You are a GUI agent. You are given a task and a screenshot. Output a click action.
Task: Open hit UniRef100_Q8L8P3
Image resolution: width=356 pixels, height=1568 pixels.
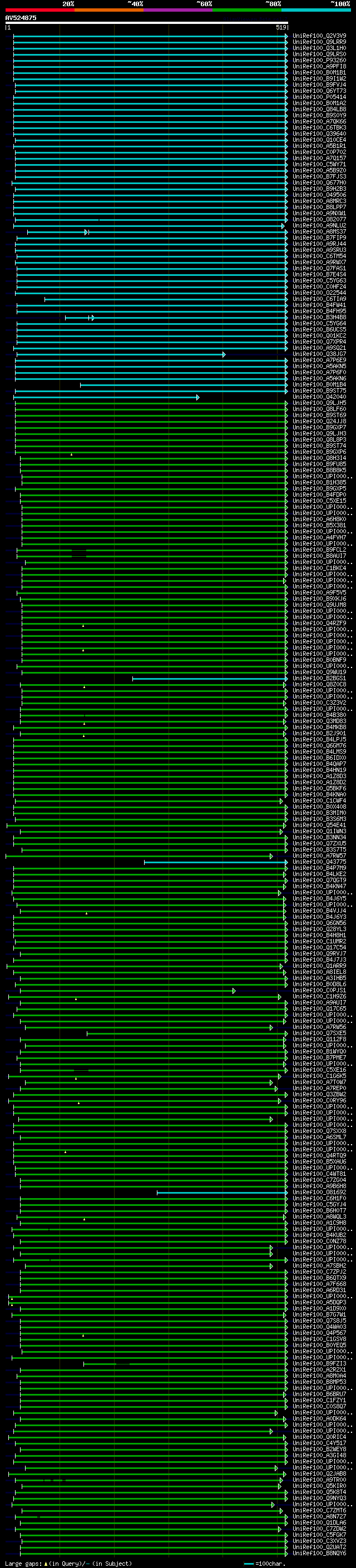tap(319, 440)
